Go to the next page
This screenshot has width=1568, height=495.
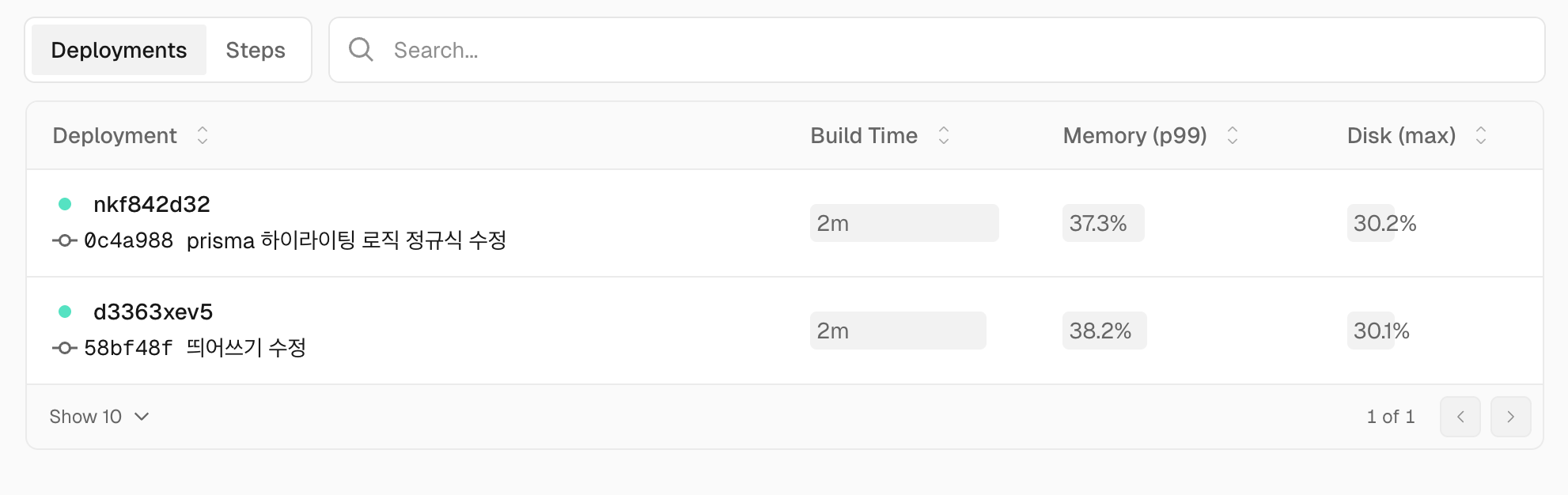click(x=1510, y=417)
